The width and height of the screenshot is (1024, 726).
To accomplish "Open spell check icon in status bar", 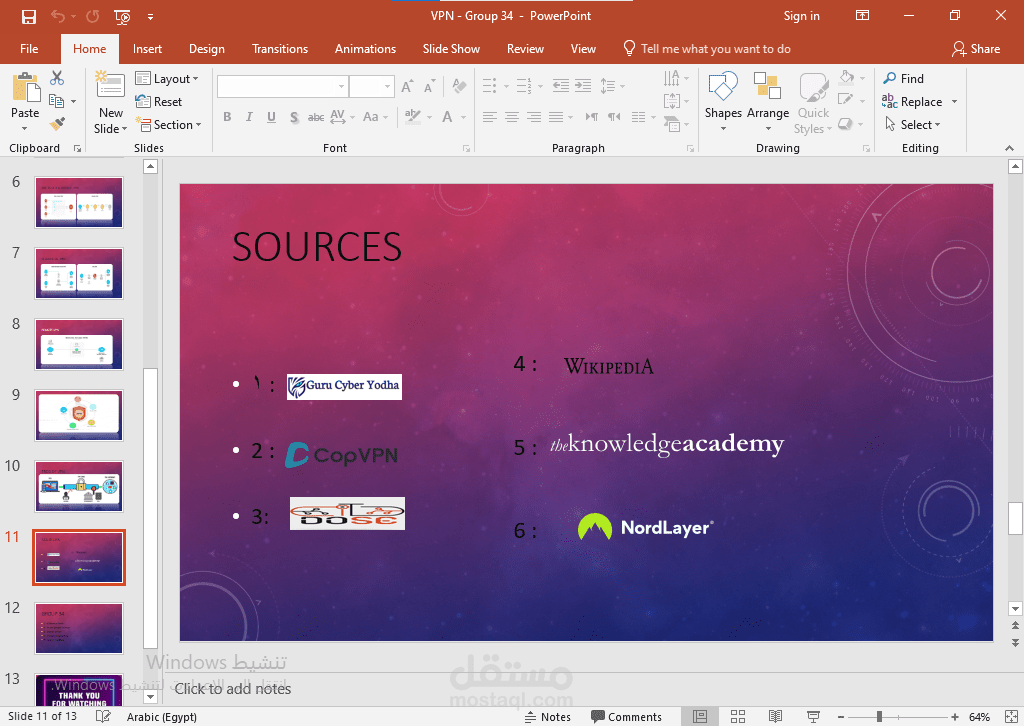I will click(x=103, y=716).
